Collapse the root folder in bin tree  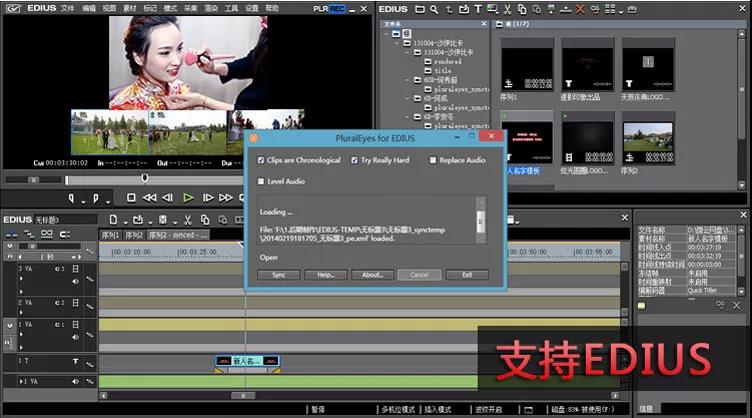coord(387,34)
